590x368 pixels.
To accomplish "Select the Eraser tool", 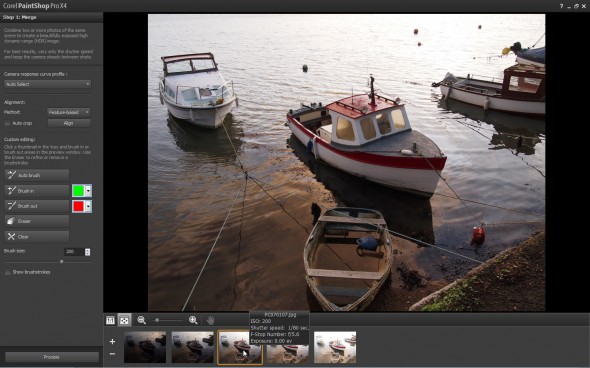I will 37,221.
